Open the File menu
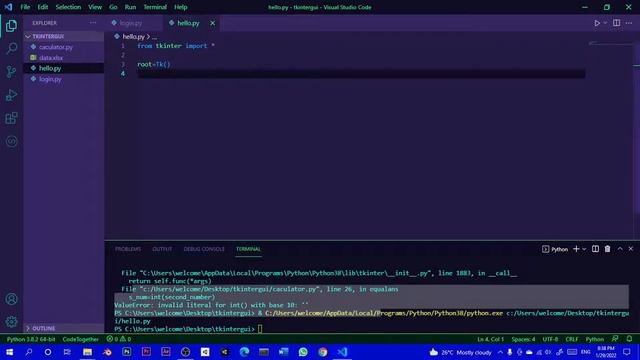 25,7
